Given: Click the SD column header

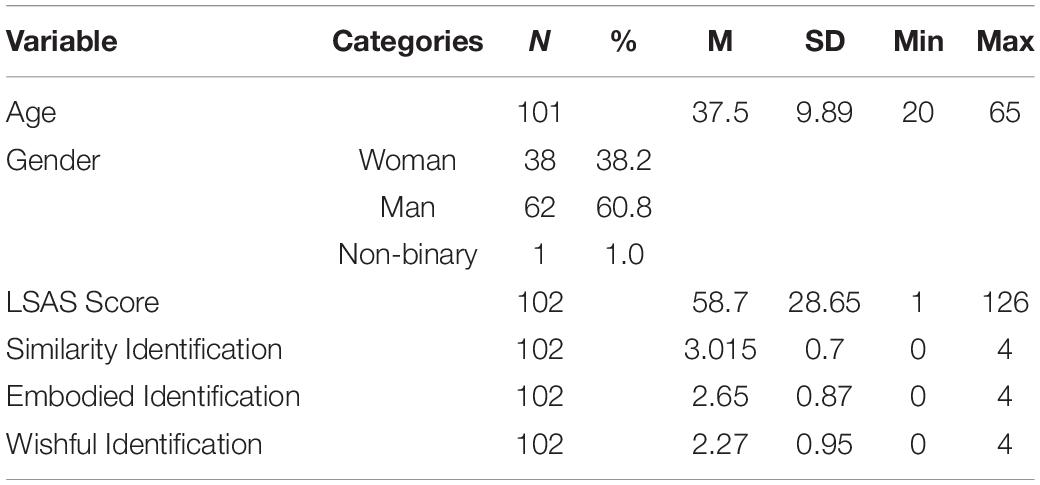Looking at the screenshot, I should tap(824, 42).
